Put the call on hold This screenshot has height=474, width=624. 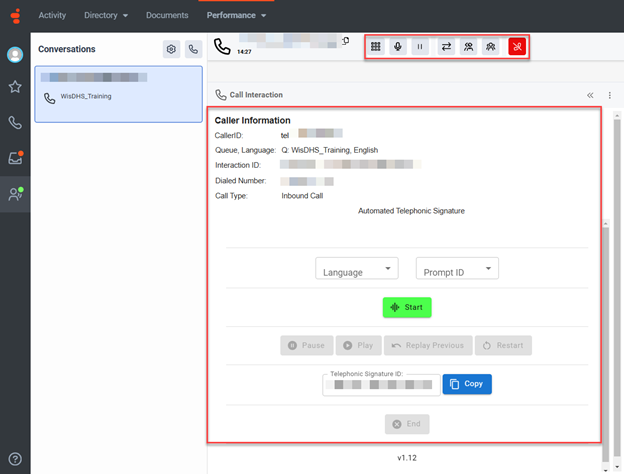tap(421, 46)
